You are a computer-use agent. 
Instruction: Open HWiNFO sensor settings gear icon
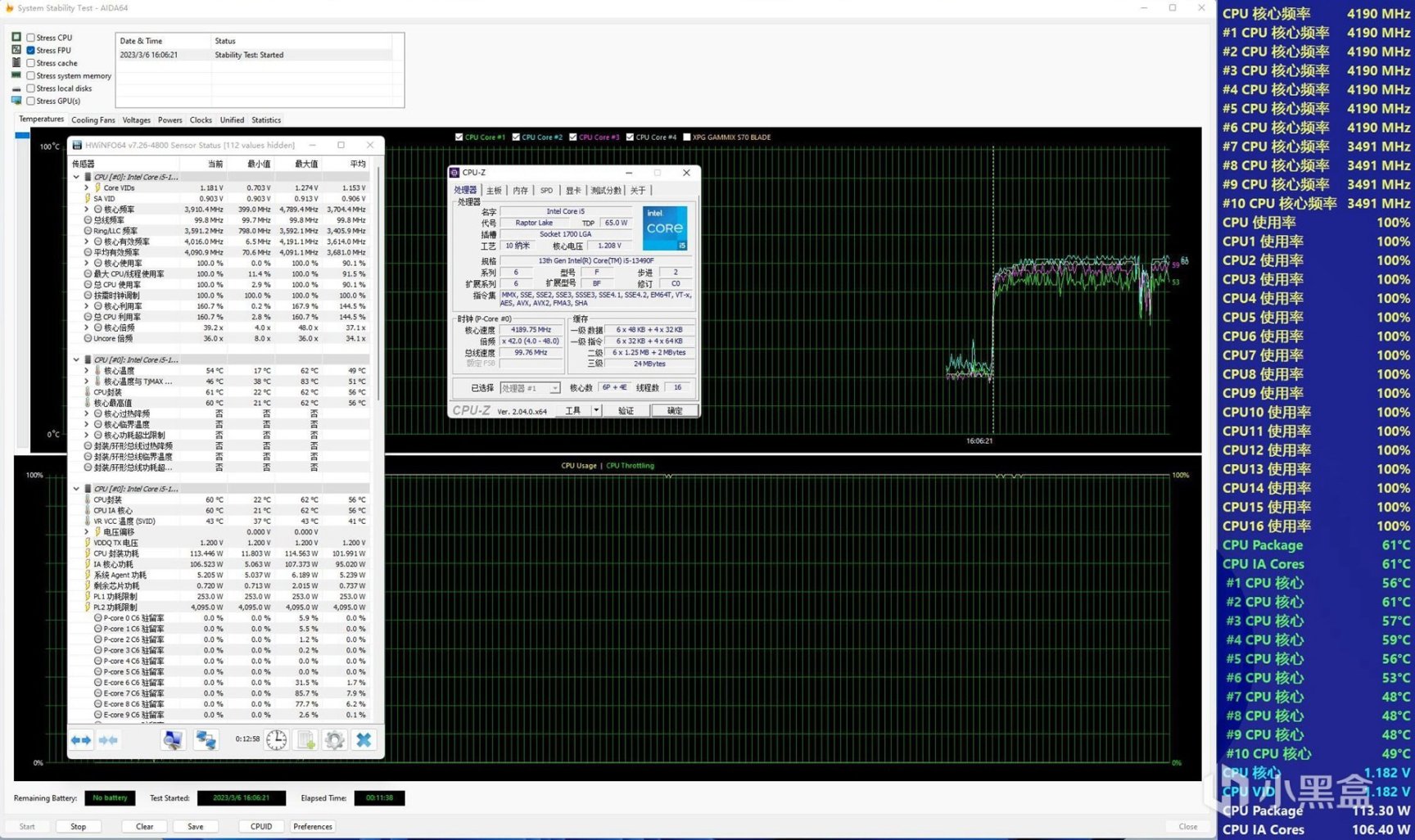pyautogui.click(x=334, y=740)
